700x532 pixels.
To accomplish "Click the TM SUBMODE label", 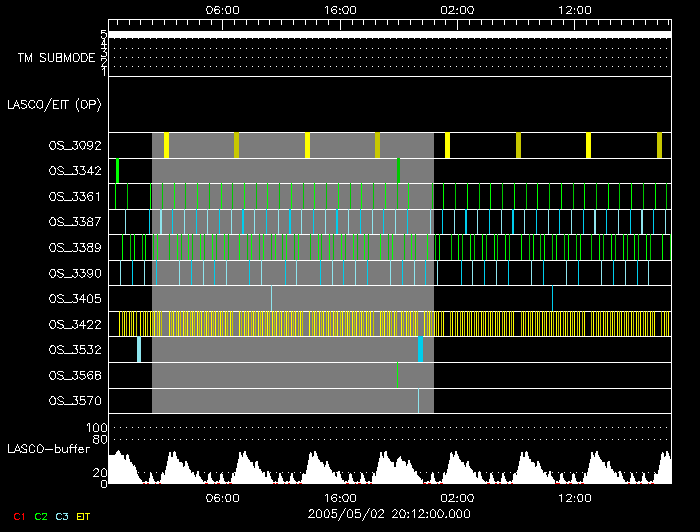I will coord(56,58).
